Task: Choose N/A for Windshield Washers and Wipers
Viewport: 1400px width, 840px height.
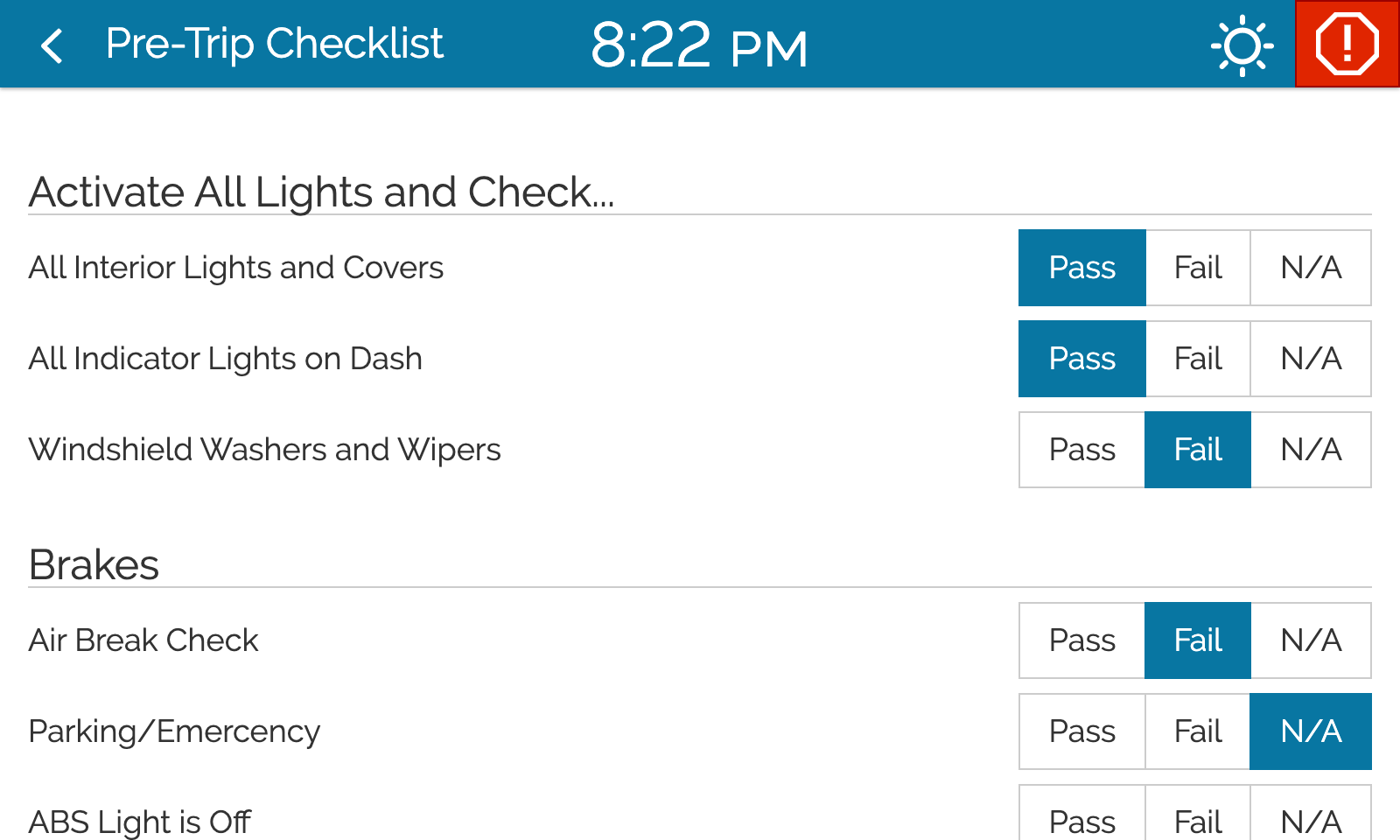Action: tap(1311, 450)
